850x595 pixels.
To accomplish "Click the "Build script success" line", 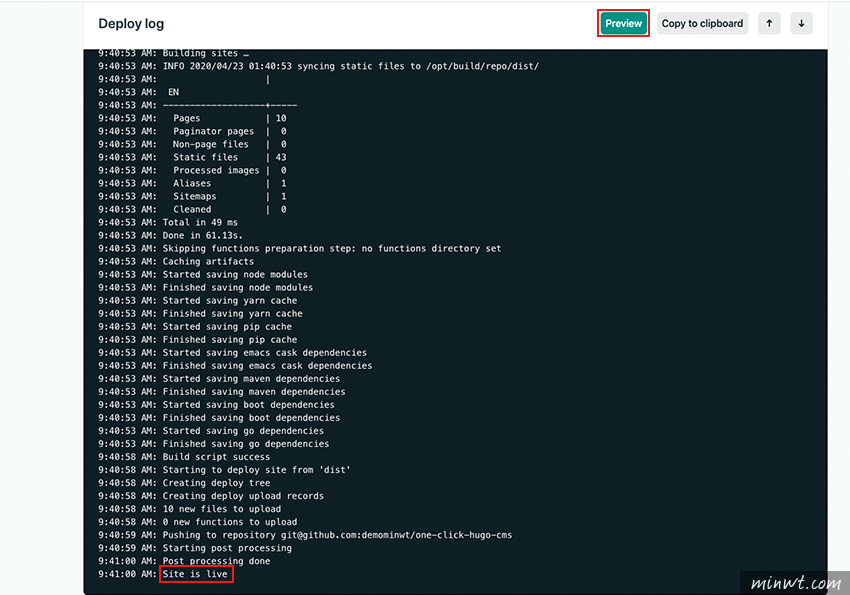I will click(184, 457).
